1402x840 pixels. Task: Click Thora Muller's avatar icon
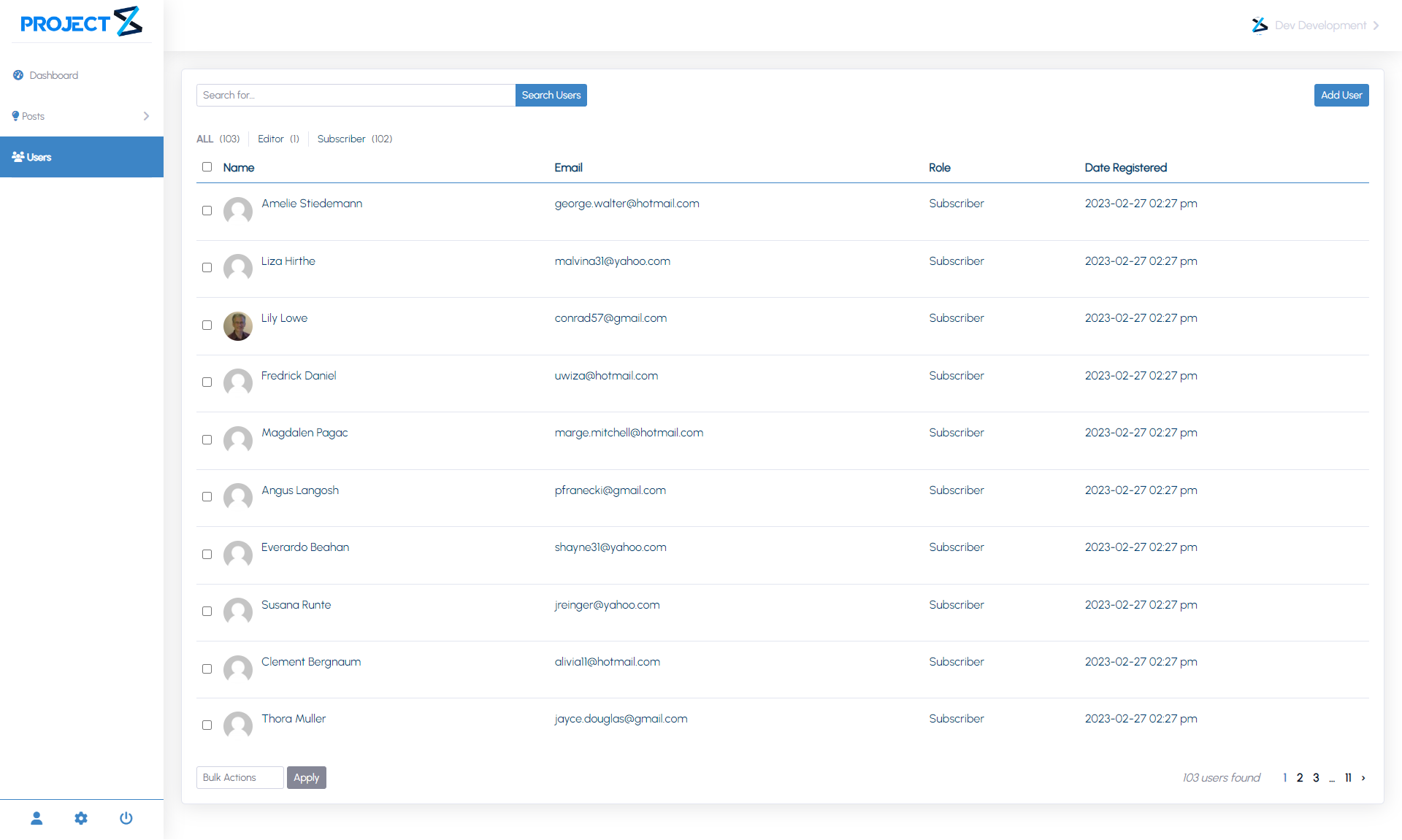[238, 725]
